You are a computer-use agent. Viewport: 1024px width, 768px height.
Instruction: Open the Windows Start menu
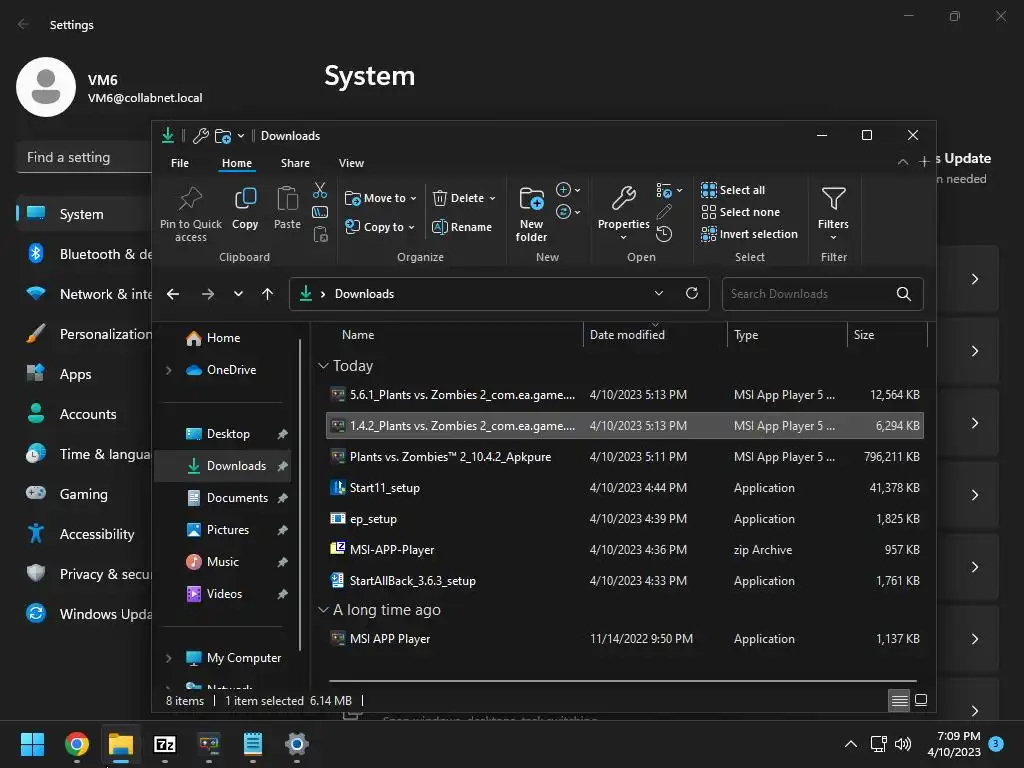pyautogui.click(x=32, y=744)
